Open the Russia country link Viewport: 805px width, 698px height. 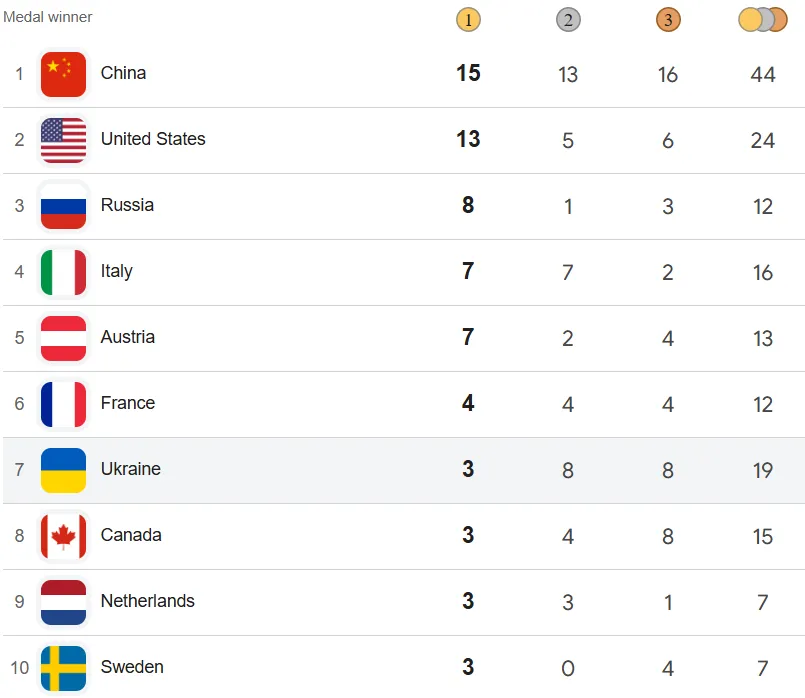pyautogui.click(x=127, y=205)
